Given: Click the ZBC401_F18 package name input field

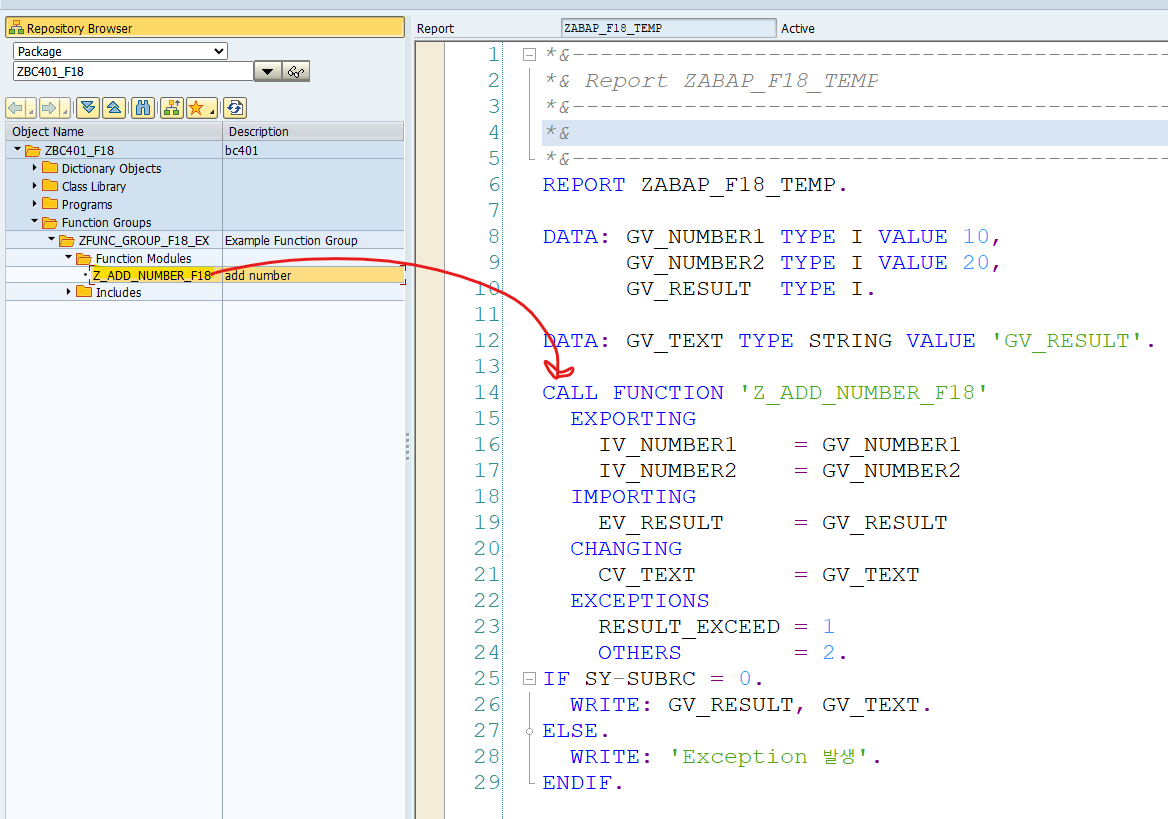Looking at the screenshot, I should pyautogui.click(x=133, y=72).
